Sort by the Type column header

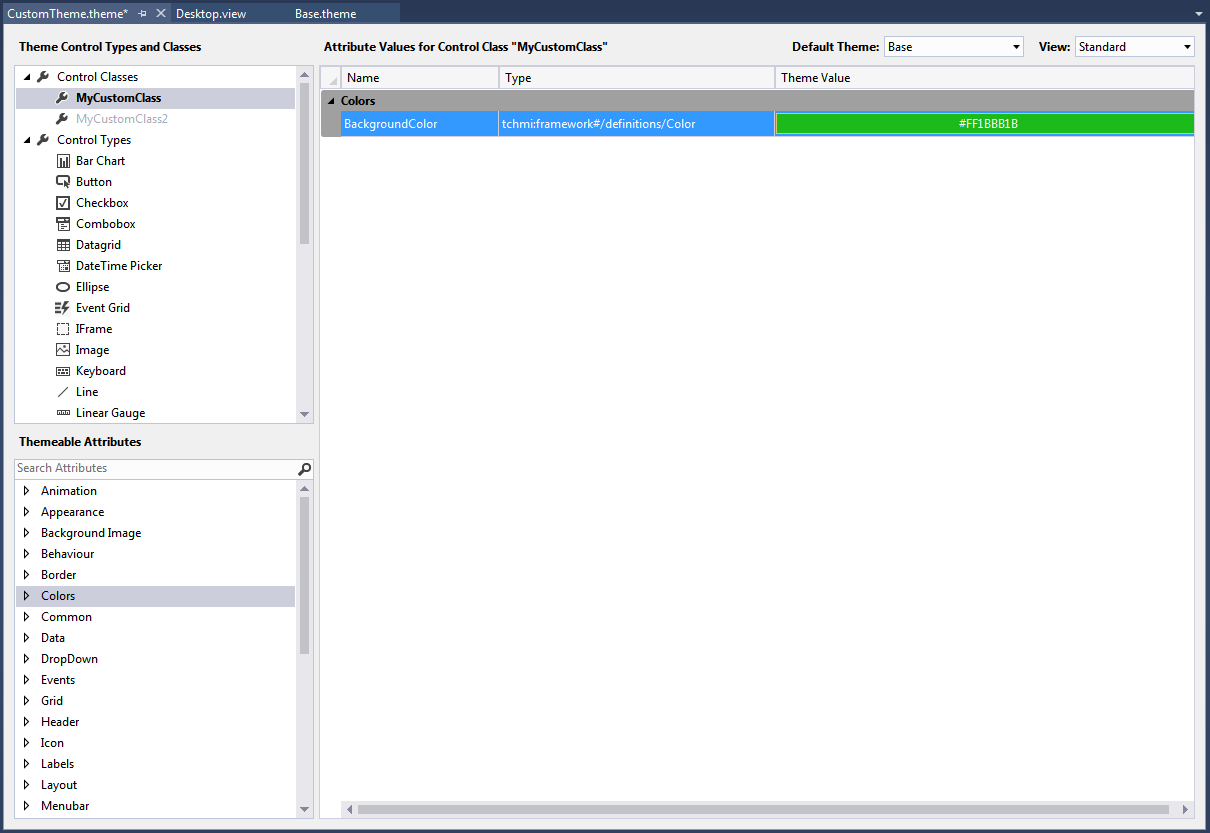pyautogui.click(x=637, y=78)
